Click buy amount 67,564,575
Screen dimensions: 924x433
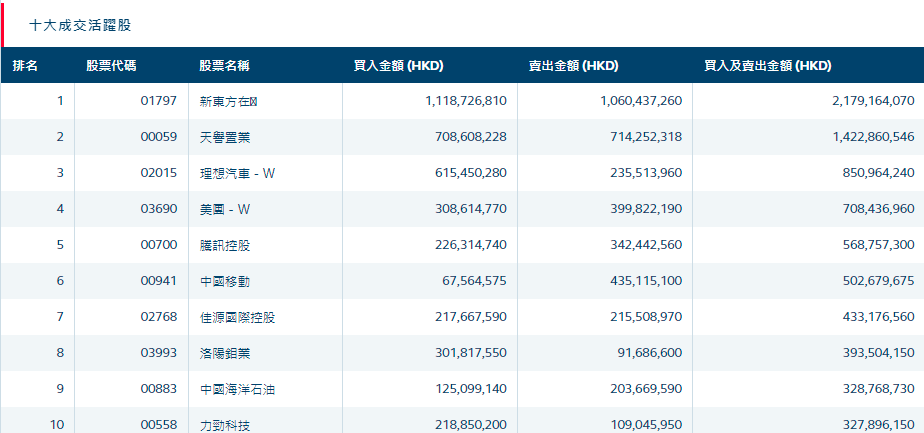474,281
